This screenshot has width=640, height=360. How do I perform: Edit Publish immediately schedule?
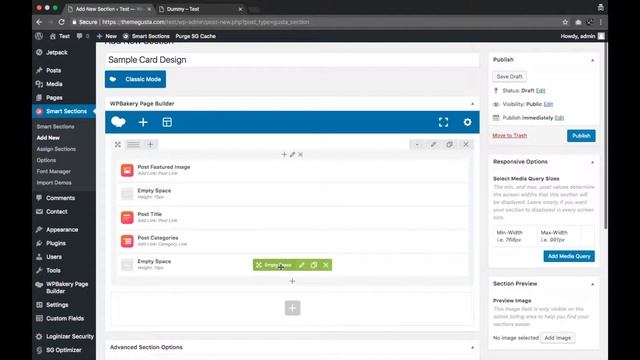(x=559, y=118)
